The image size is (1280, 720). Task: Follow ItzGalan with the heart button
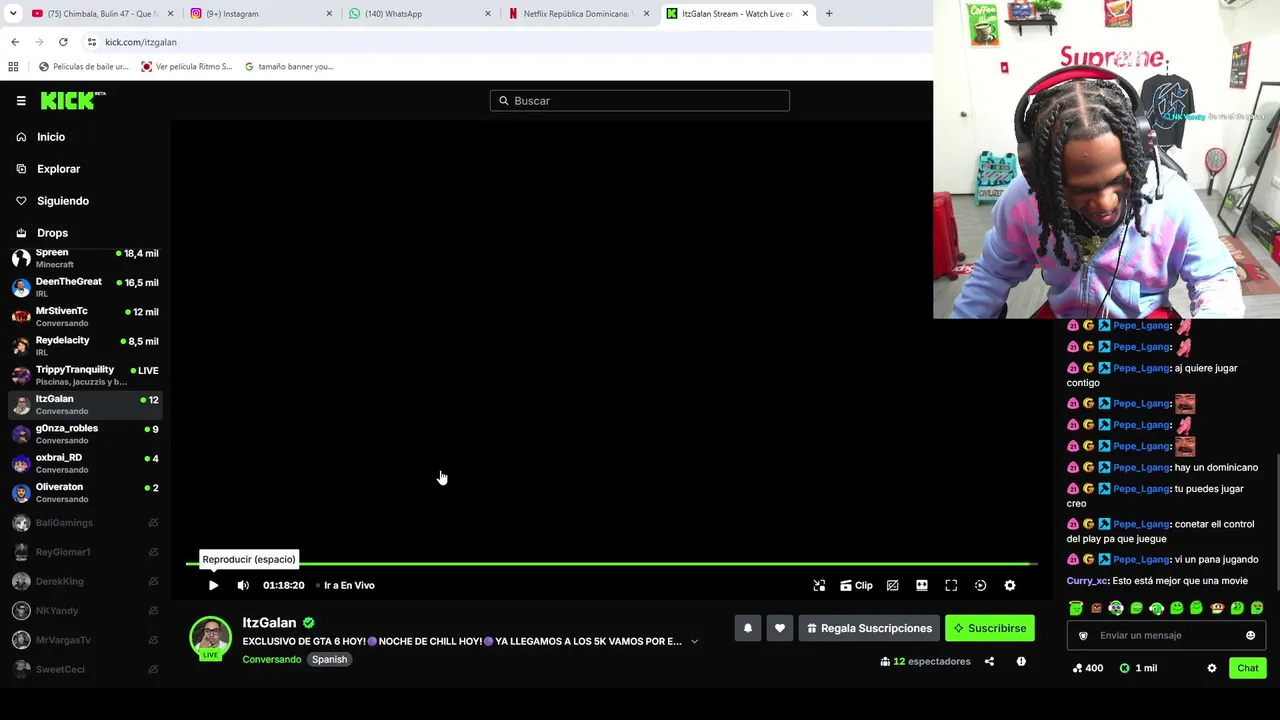tap(780, 628)
